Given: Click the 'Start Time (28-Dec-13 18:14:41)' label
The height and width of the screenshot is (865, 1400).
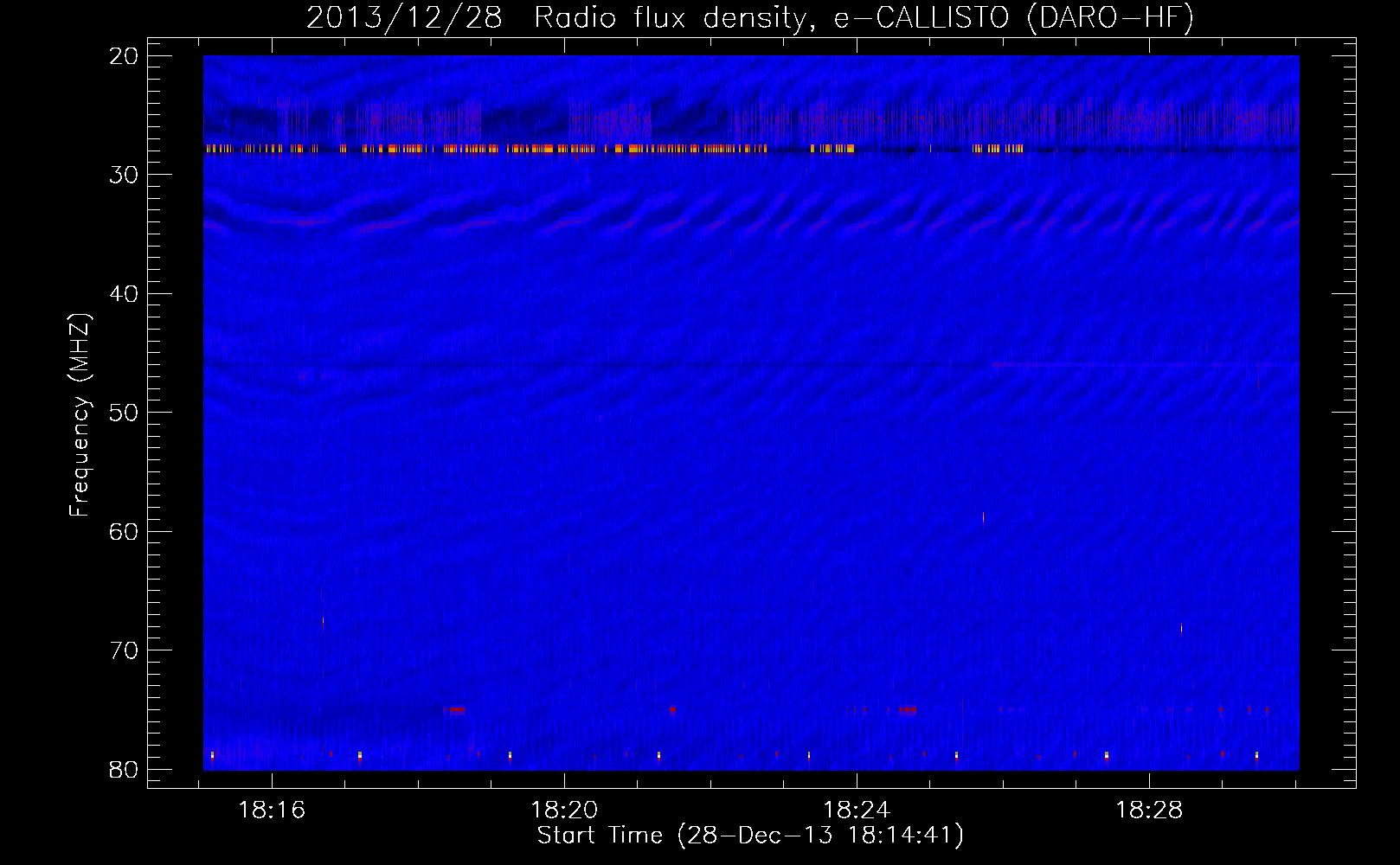Looking at the screenshot, I should tap(750, 836).
